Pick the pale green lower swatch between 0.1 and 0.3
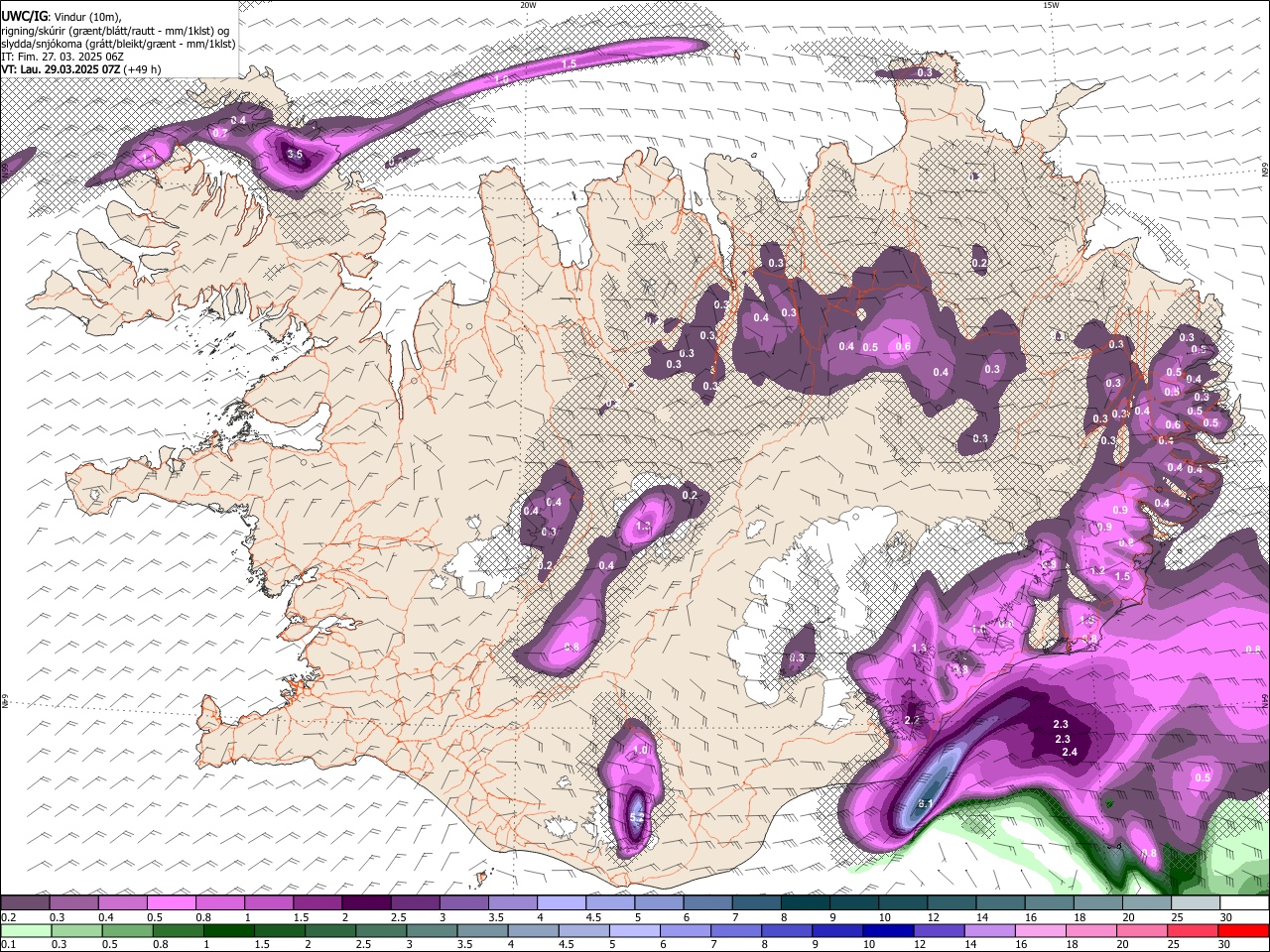Screen dimensions: 1270x952 click(26, 931)
